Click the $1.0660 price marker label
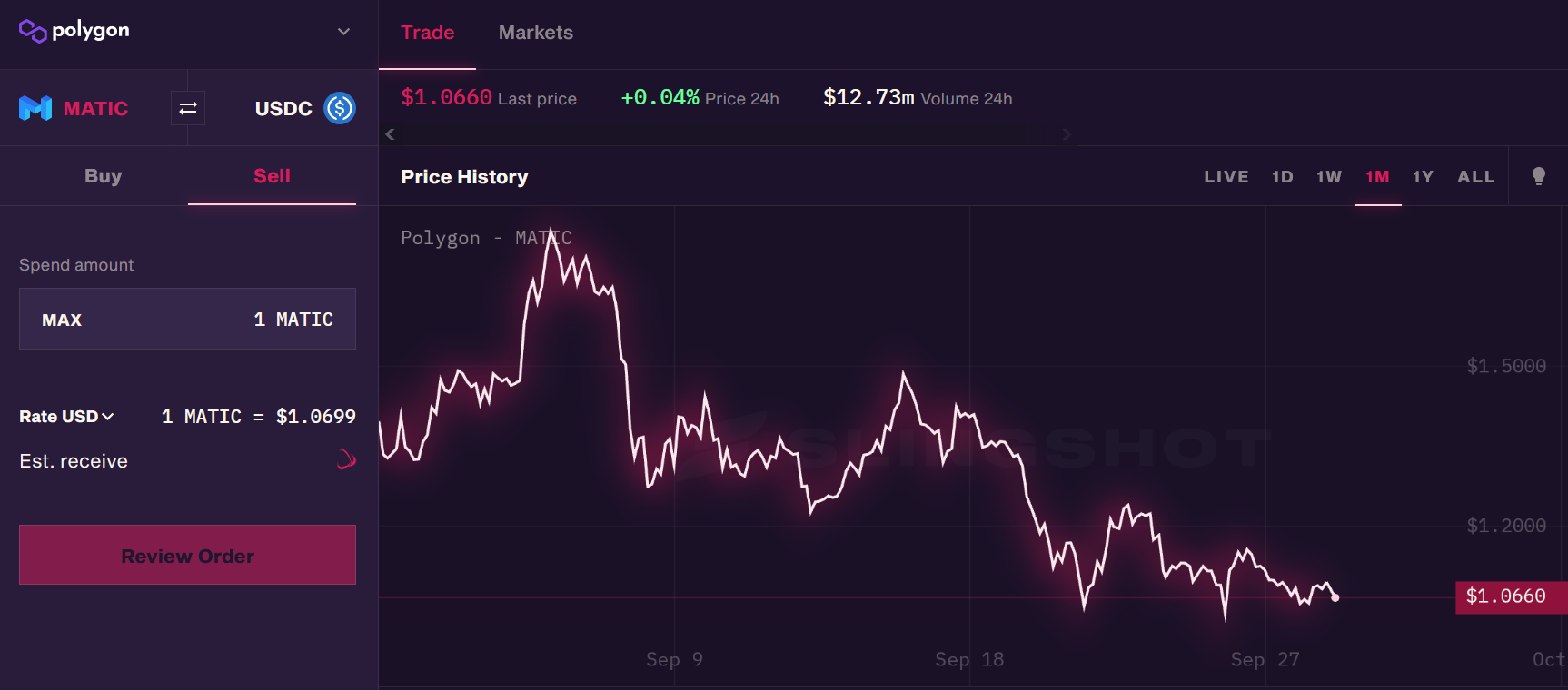The width and height of the screenshot is (1568, 690). pyautogui.click(x=1505, y=596)
